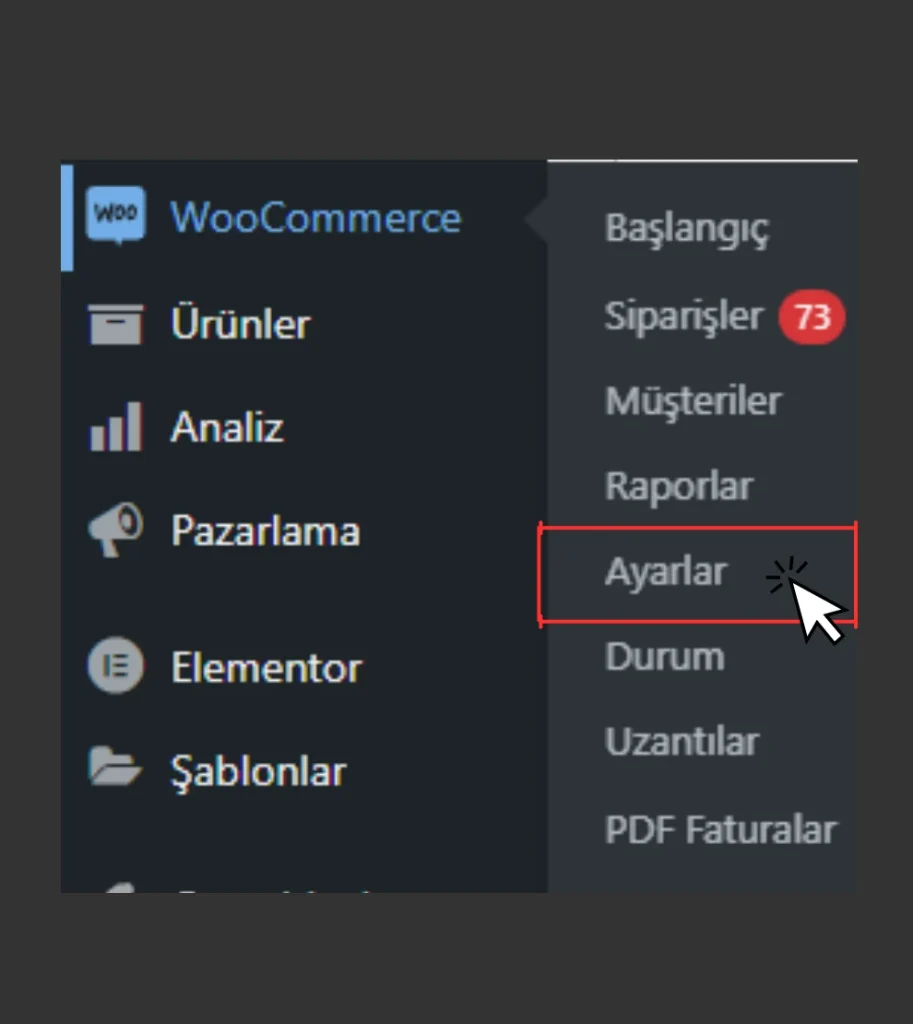
Task: Click Raporlar in the submenu
Action: (679, 486)
